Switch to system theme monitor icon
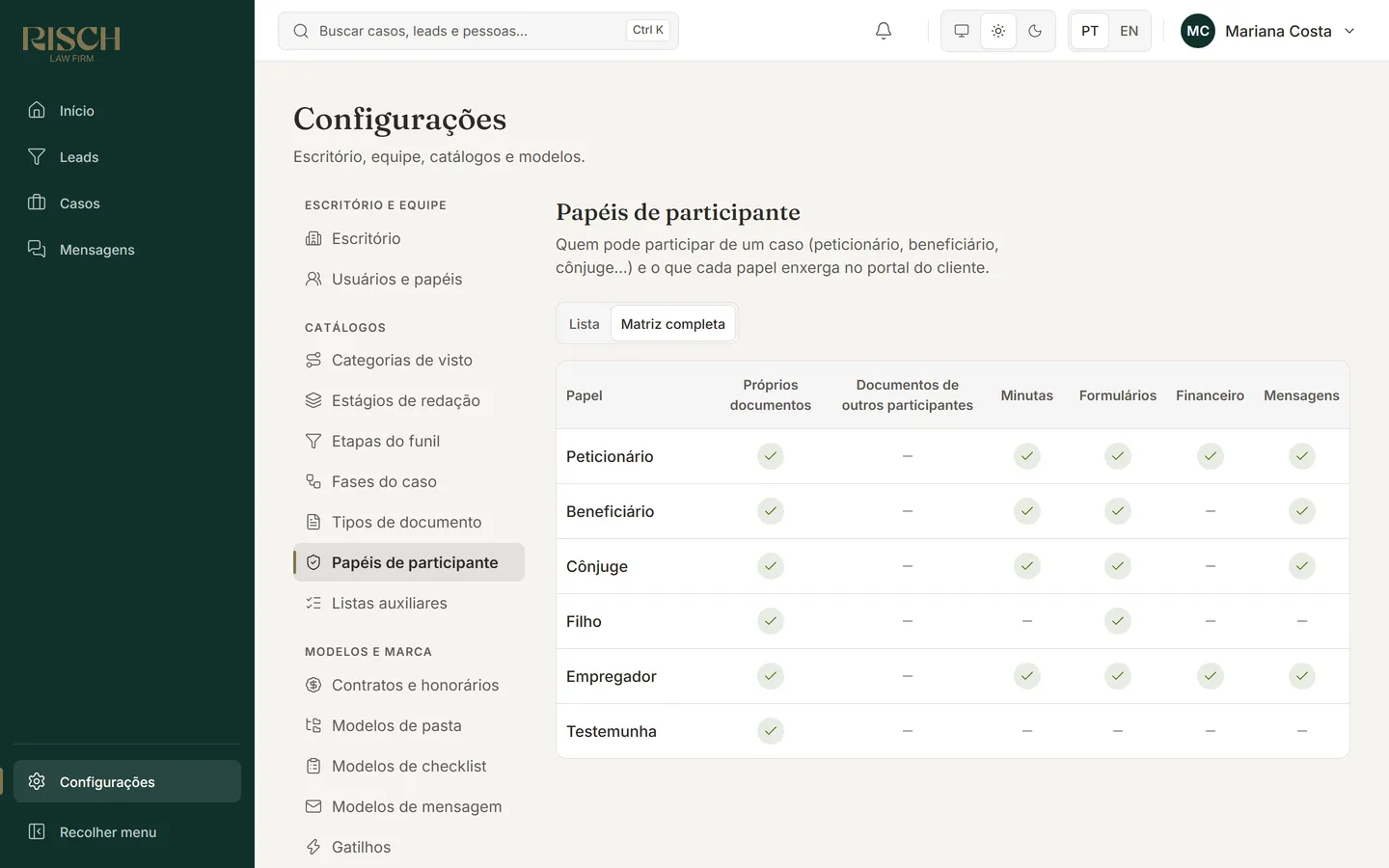The image size is (1389, 868). 962,31
